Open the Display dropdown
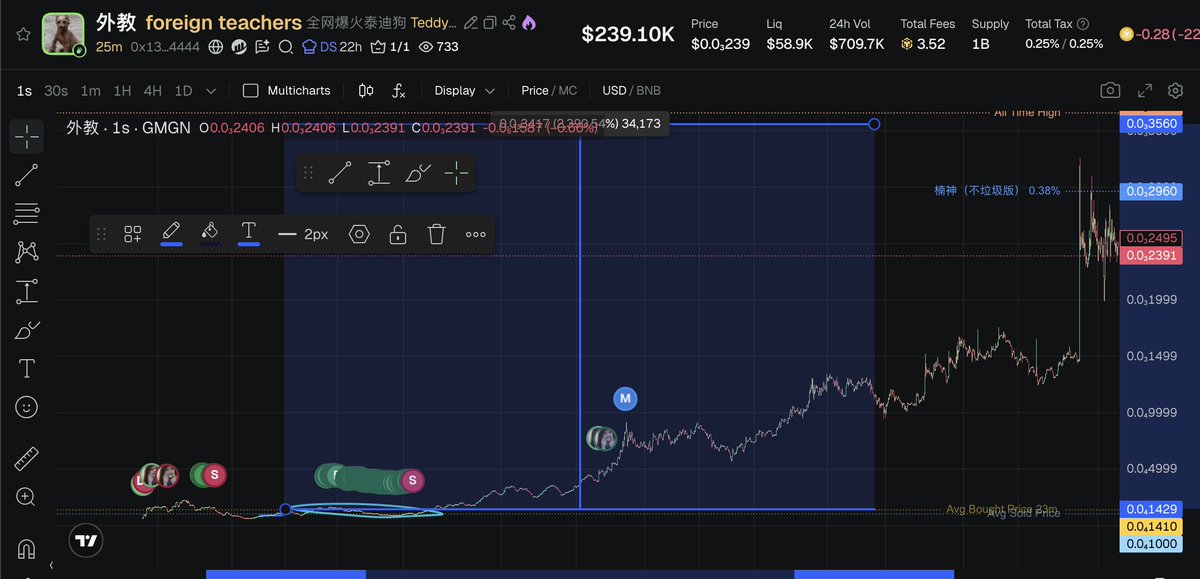Image resolution: width=1200 pixels, height=579 pixels. (x=463, y=90)
